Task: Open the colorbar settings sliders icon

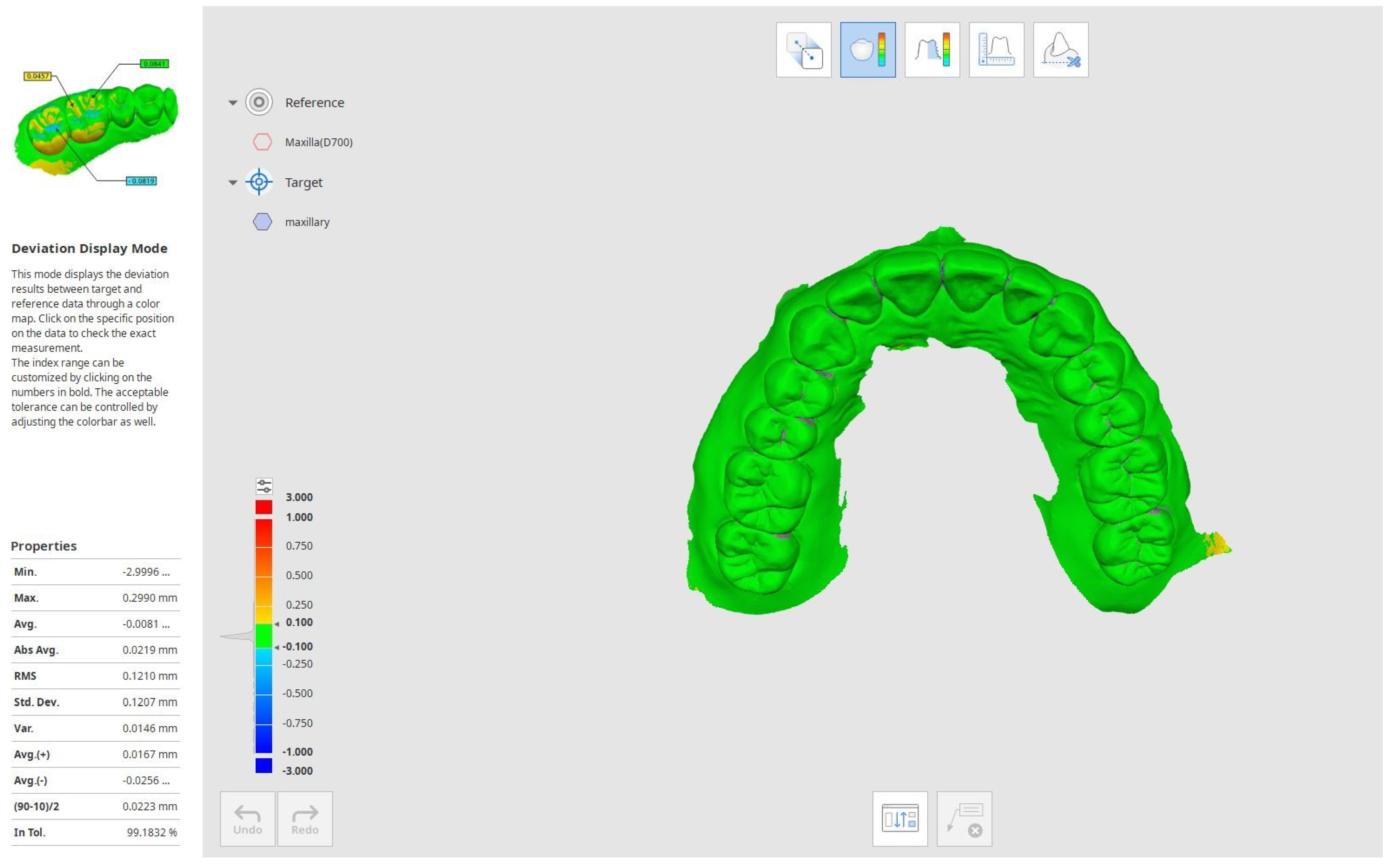Action: 263,486
